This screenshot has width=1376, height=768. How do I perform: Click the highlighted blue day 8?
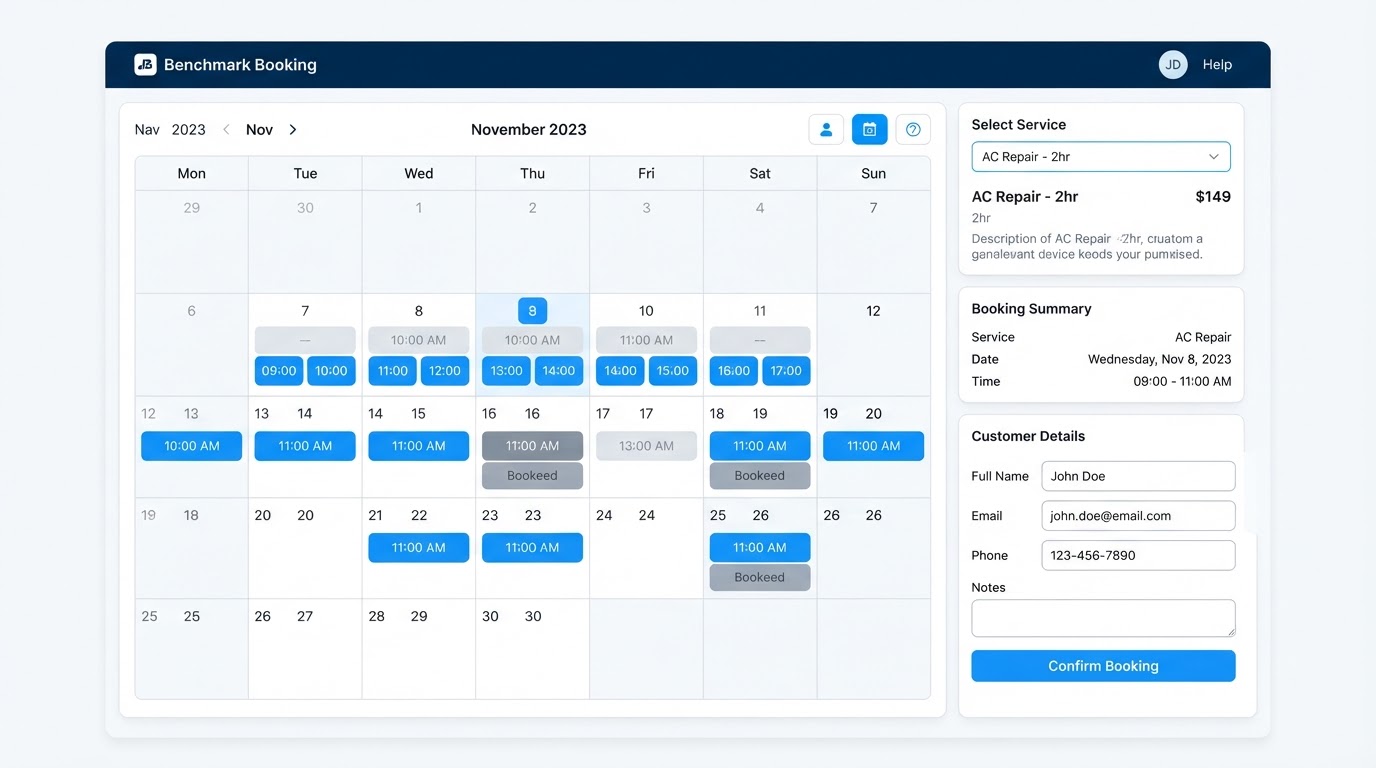(532, 311)
